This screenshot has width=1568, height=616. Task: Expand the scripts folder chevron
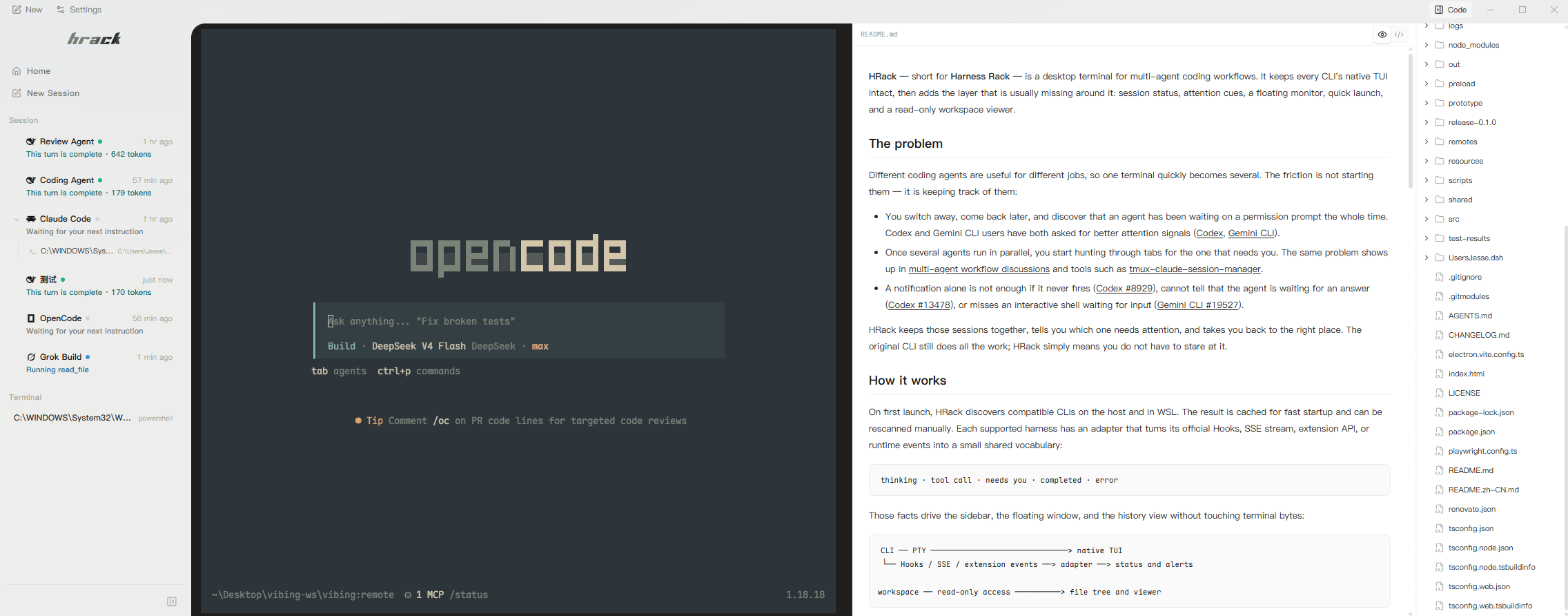(x=1427, y=180)
